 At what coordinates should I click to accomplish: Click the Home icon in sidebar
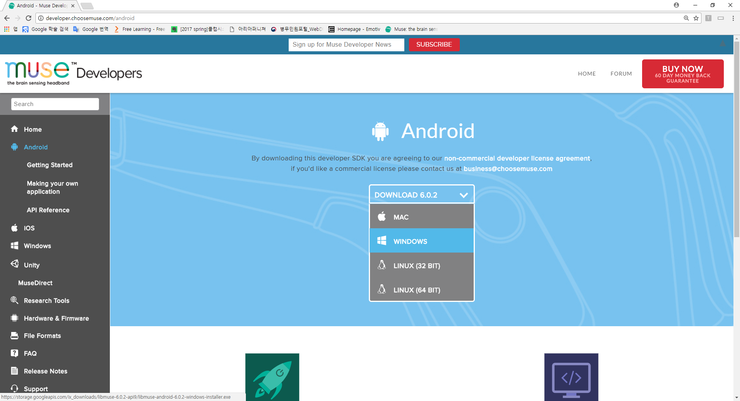14,129
